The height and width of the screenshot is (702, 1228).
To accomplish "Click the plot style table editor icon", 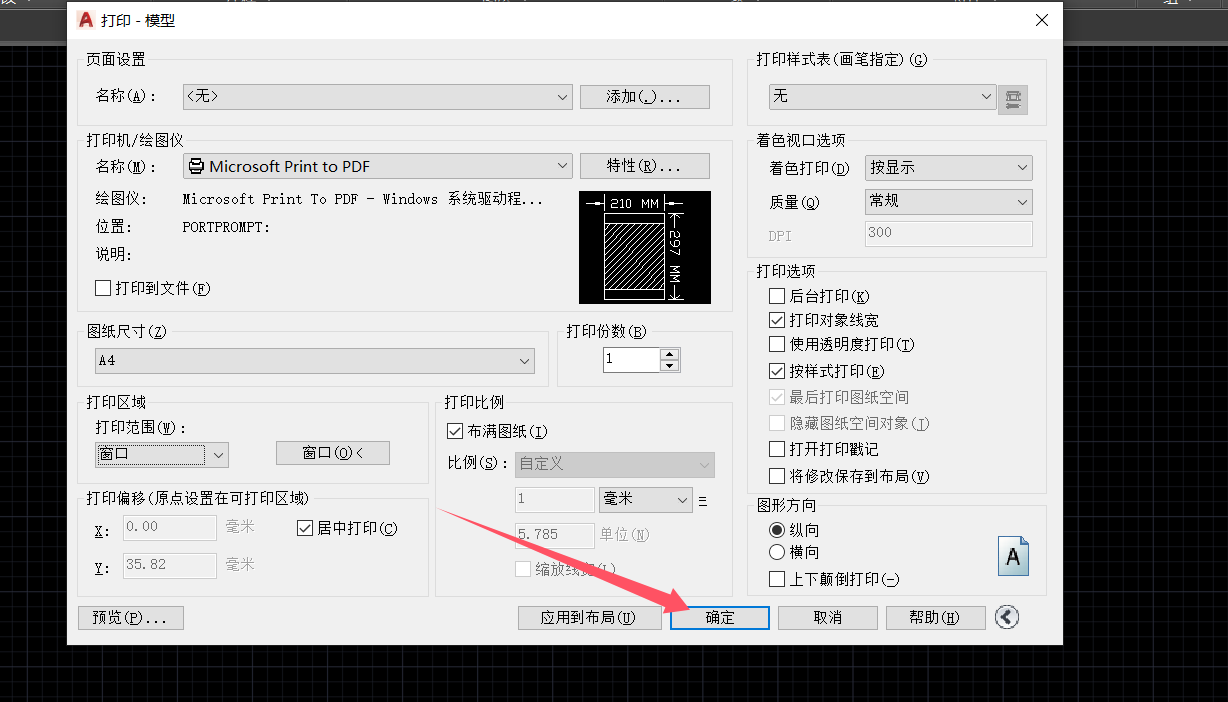I will coord(1013,99).
